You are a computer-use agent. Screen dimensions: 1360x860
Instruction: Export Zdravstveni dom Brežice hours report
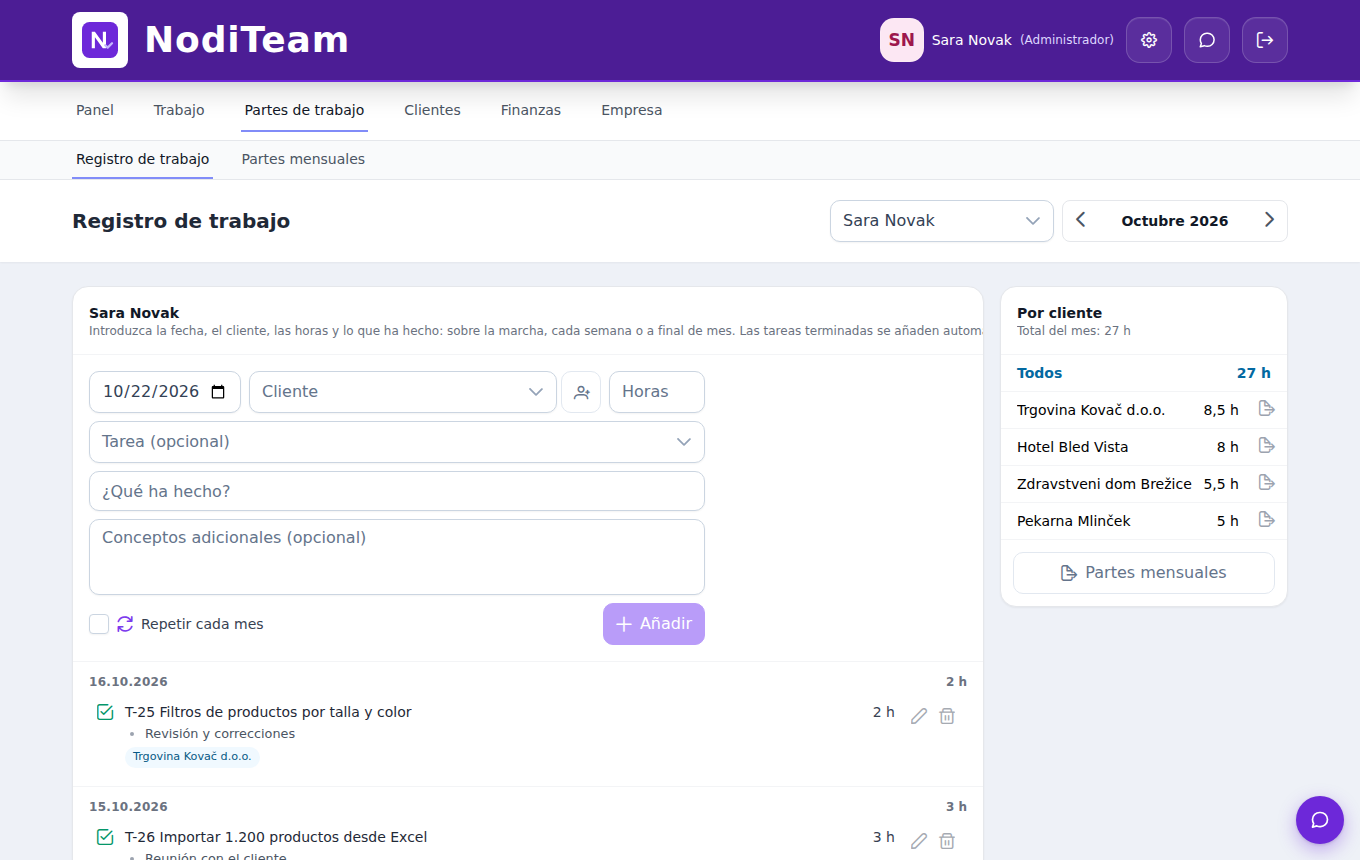click(1266, 483)
